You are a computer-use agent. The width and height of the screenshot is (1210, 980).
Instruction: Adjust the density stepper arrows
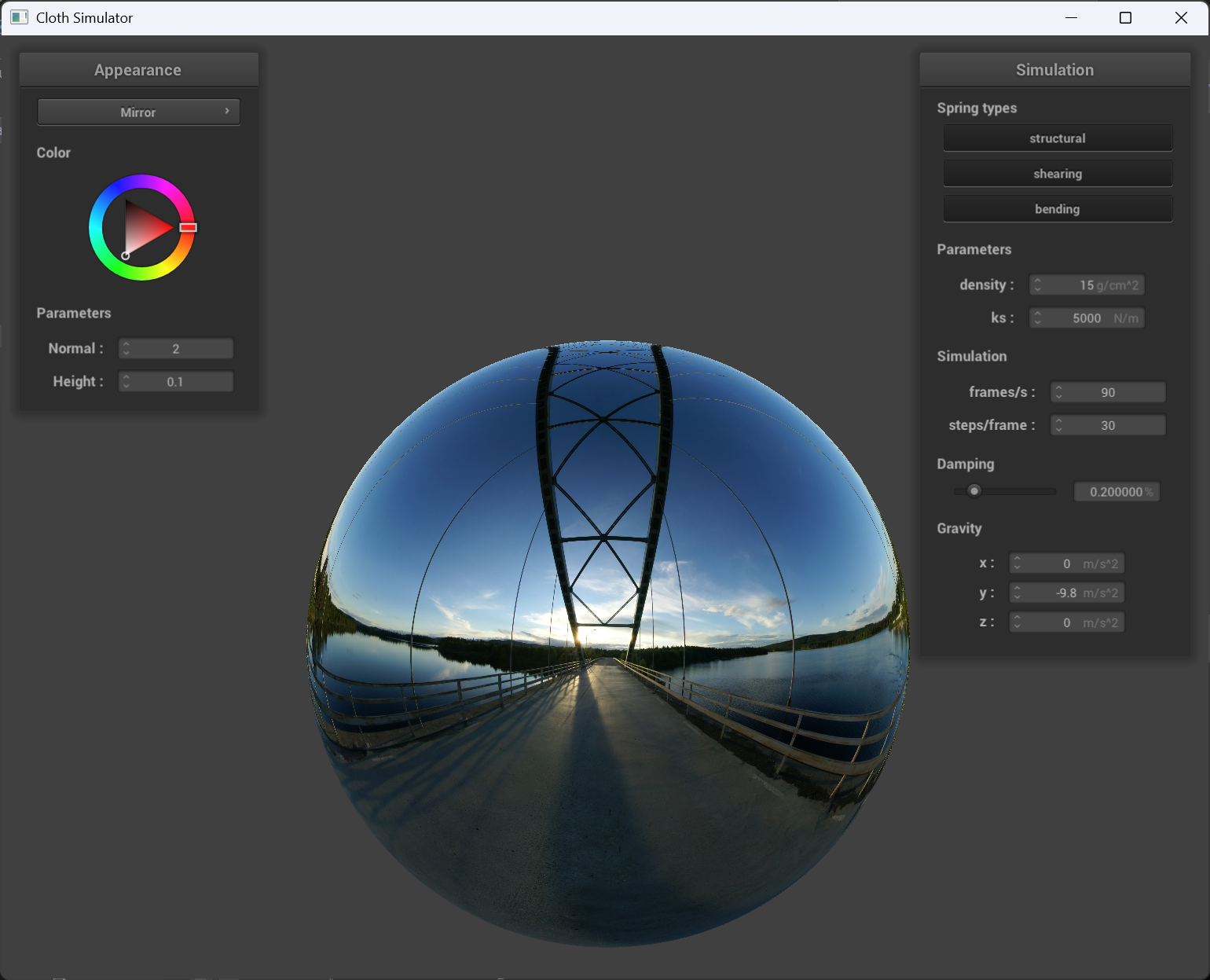coord(1038,284)
